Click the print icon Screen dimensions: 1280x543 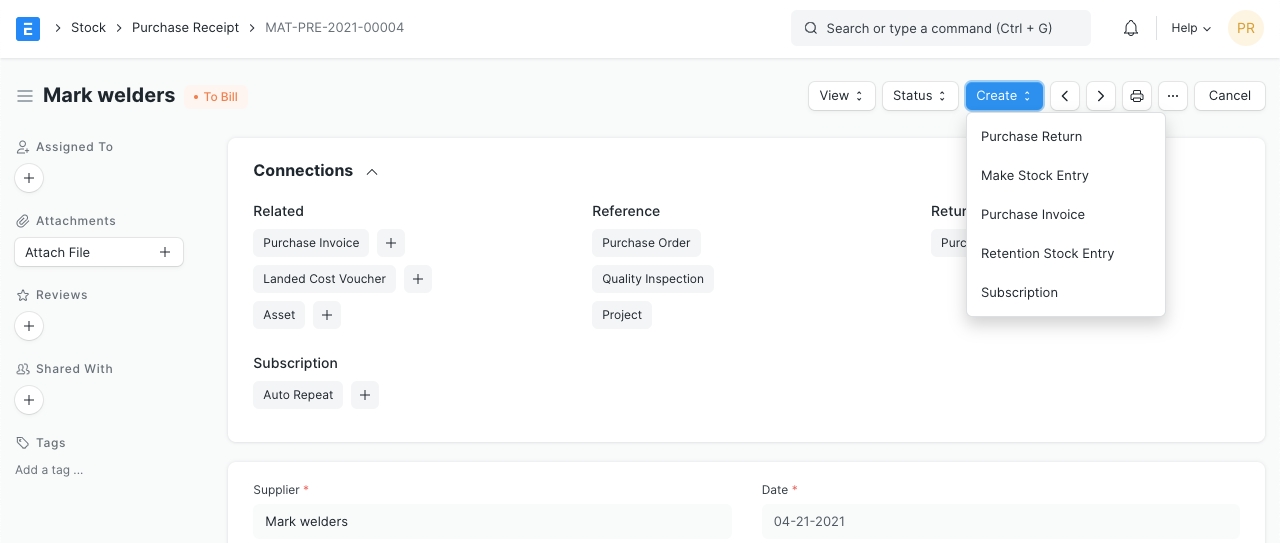pyautogui.click(x=1137, y=96)
